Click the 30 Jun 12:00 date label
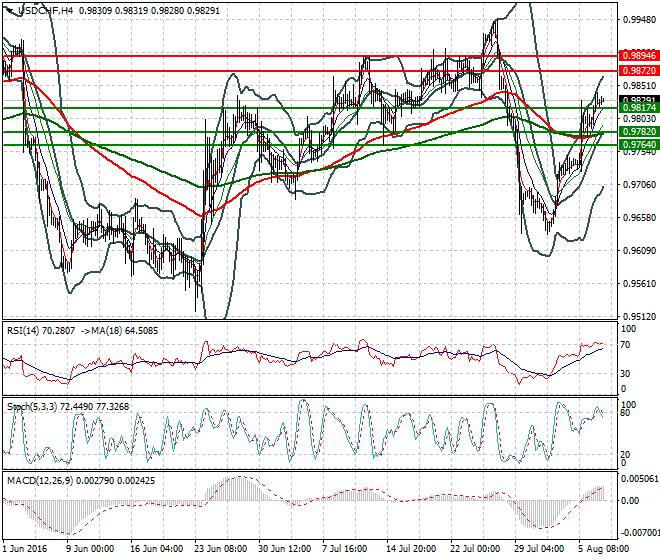The height and width of the screenshot is (560, 660). click(x=285, y=549)
